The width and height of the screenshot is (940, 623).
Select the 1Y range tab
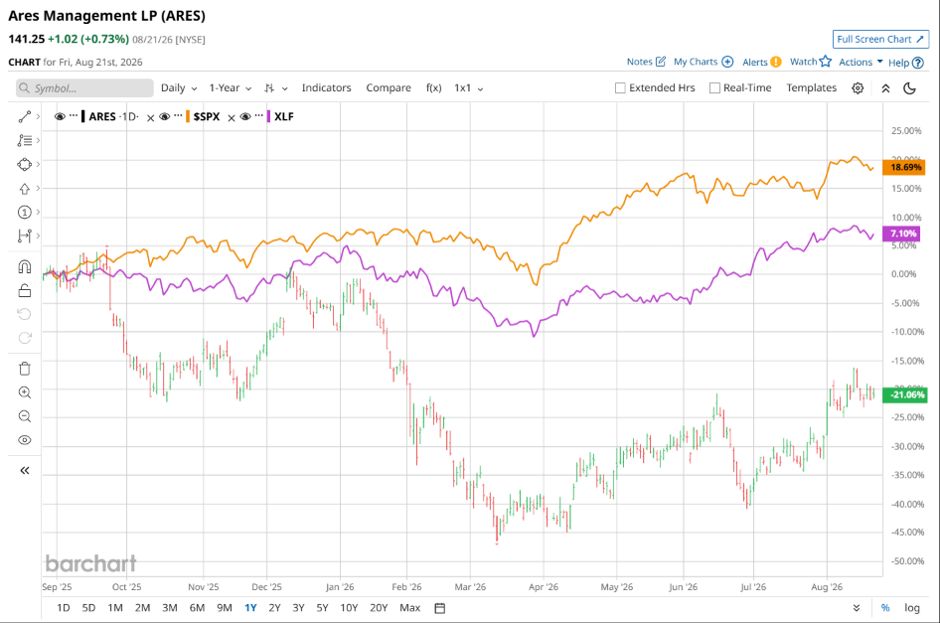point(251,608)
